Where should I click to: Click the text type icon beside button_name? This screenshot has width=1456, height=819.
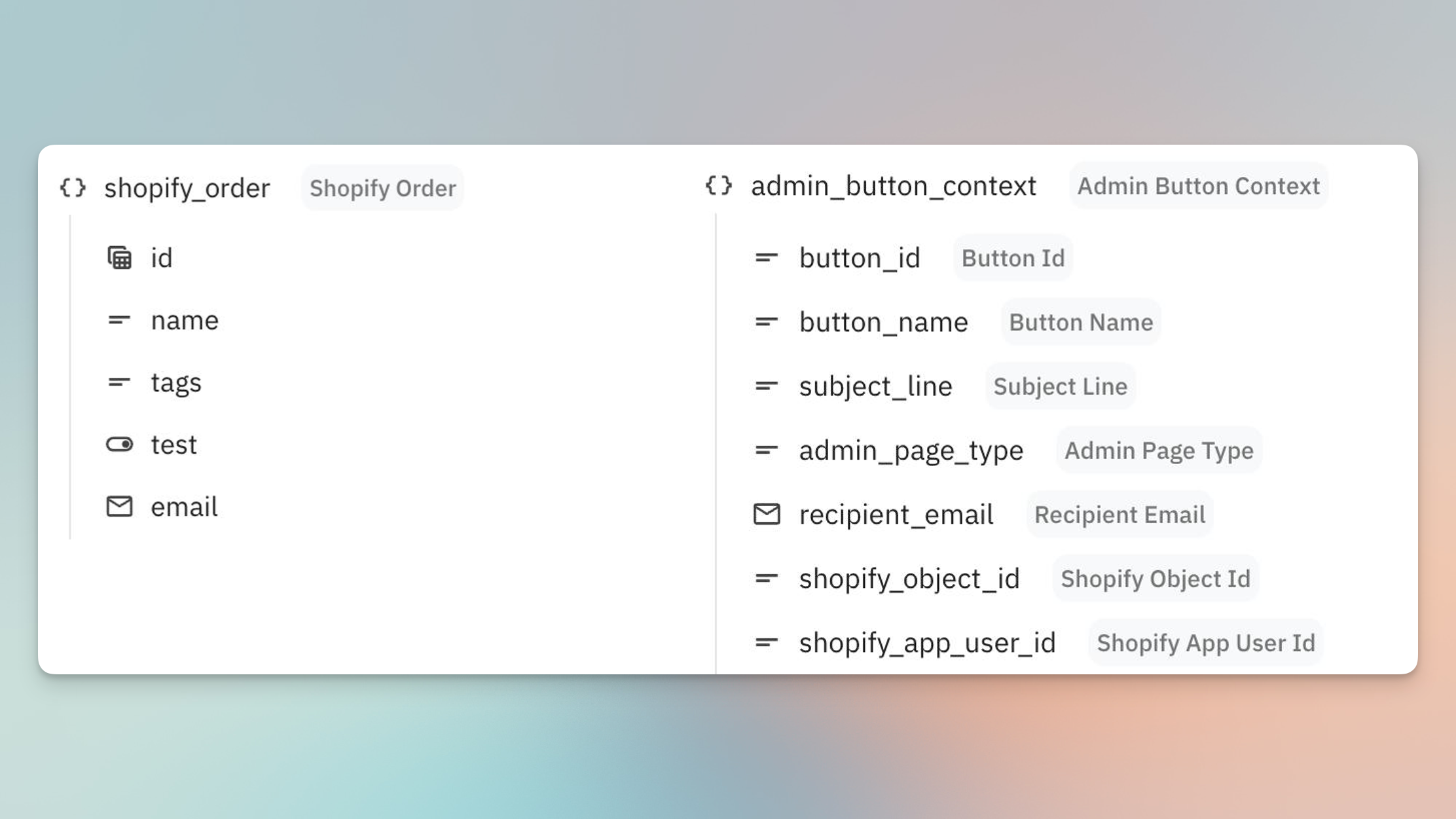pyautogui.click(x=767, y=322)
